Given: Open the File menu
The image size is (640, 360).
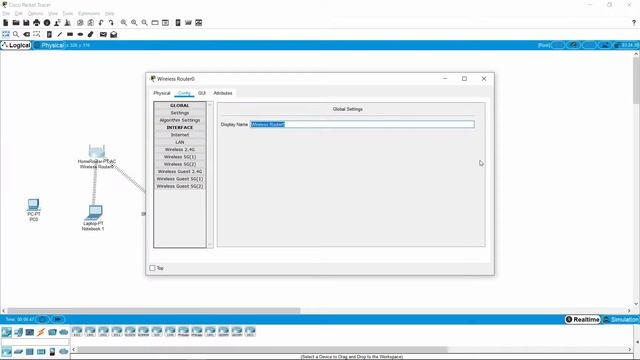Looking at the screenshot, I should click(x=6, y=13).
